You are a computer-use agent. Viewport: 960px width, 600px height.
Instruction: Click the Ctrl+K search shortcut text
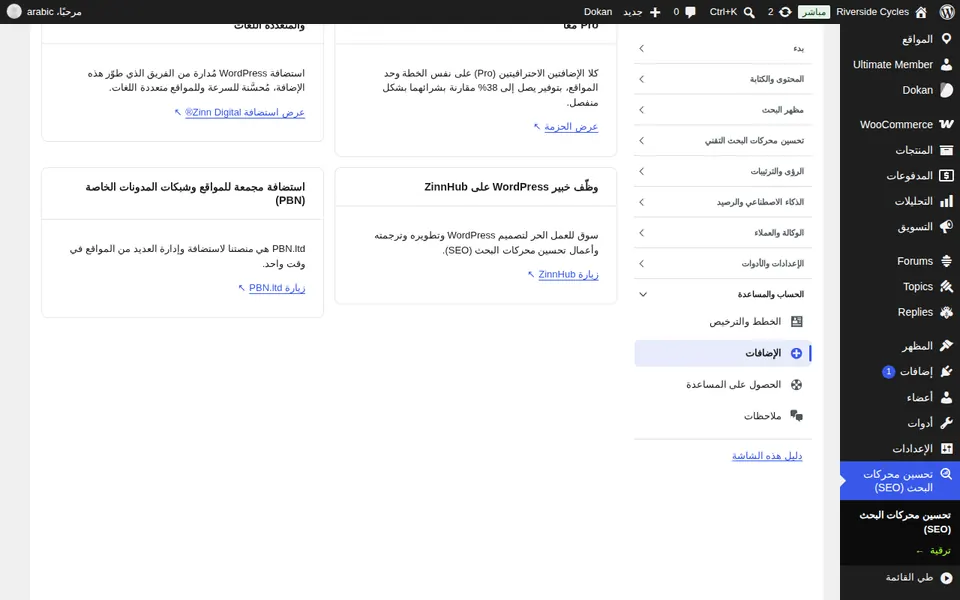click(x=724, y=12)
